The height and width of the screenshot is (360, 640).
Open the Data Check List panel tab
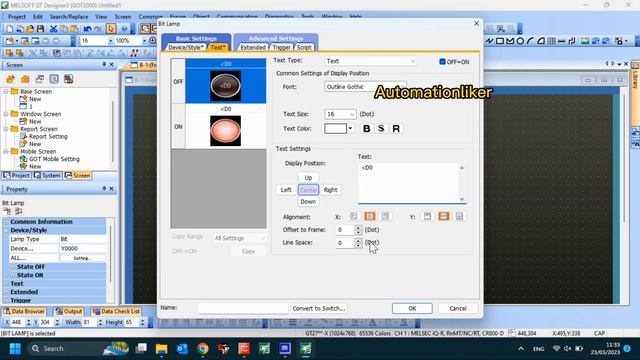116,311
